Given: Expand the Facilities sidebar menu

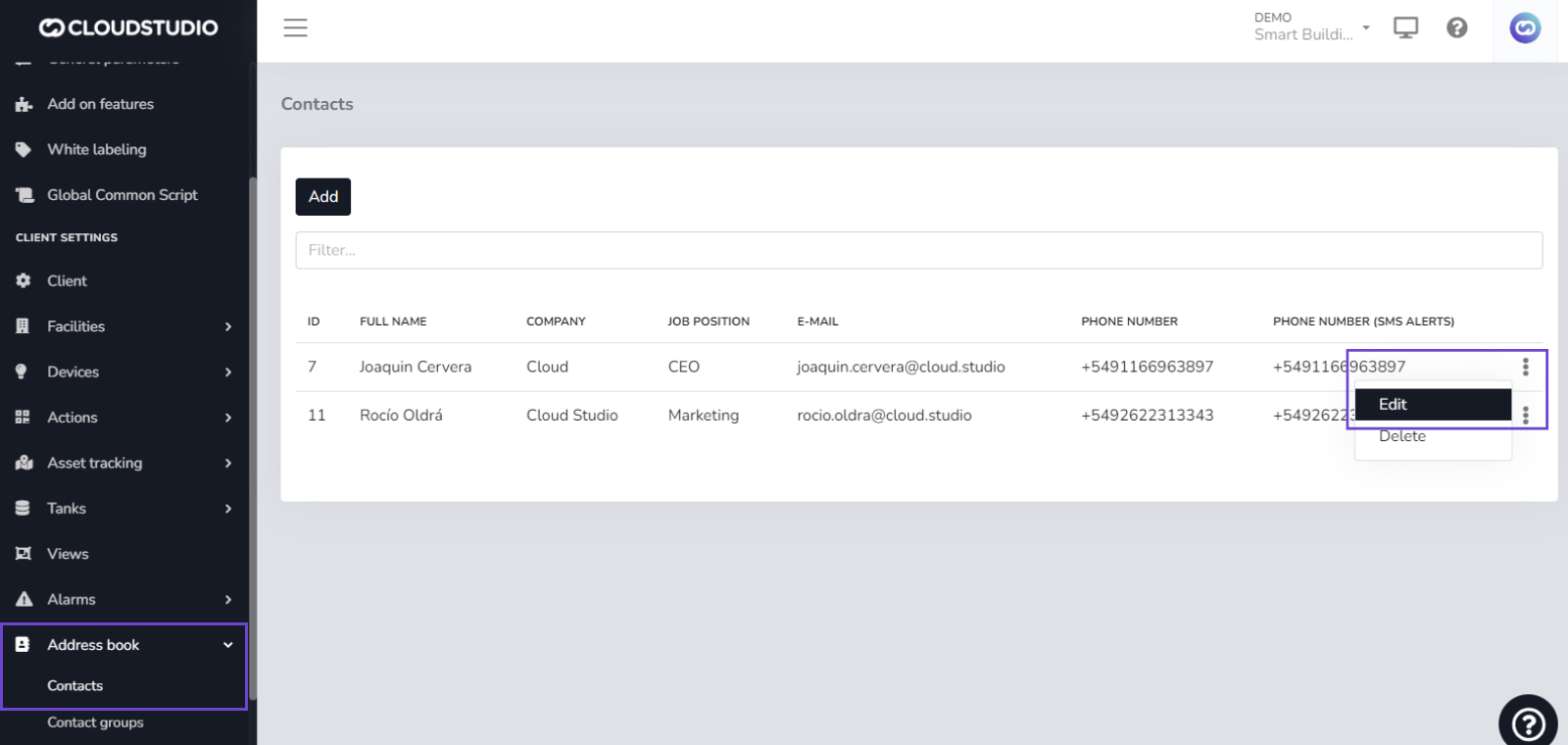Looking at the screenshot, I should pos(123,326).
